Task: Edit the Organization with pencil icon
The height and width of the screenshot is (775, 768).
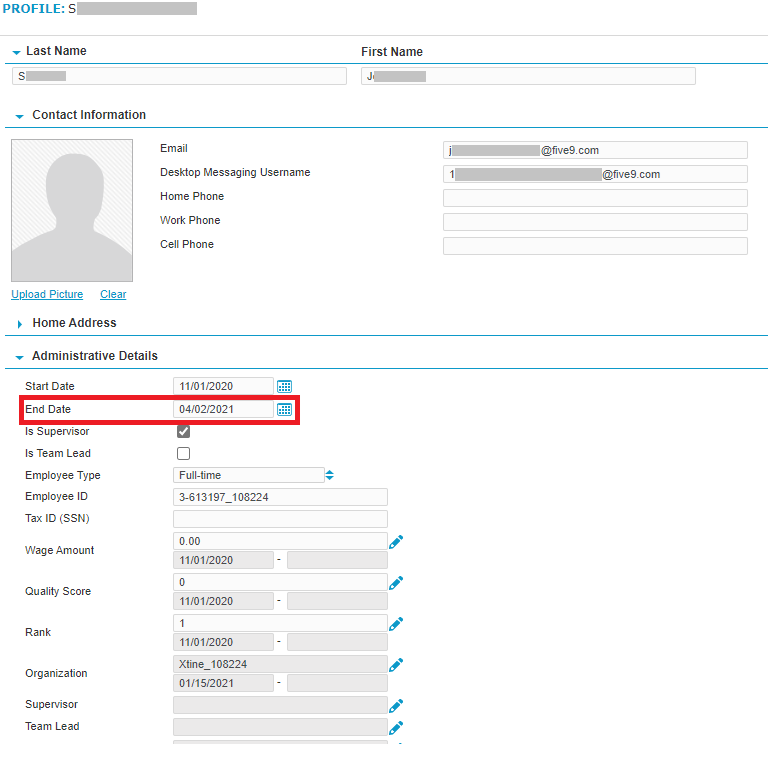Action: (396, 665)
